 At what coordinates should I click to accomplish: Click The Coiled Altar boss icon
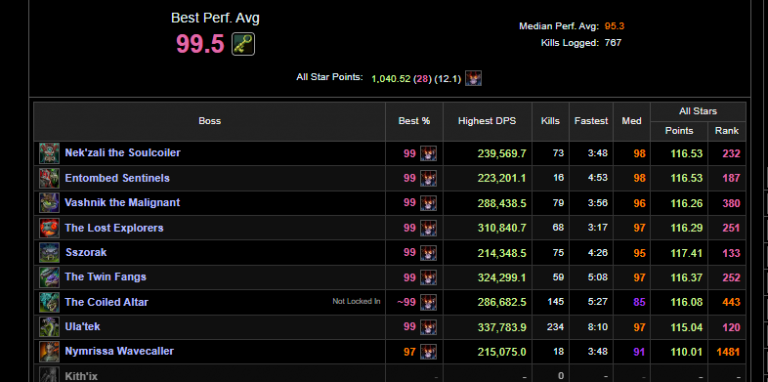[x=49, y=302]
